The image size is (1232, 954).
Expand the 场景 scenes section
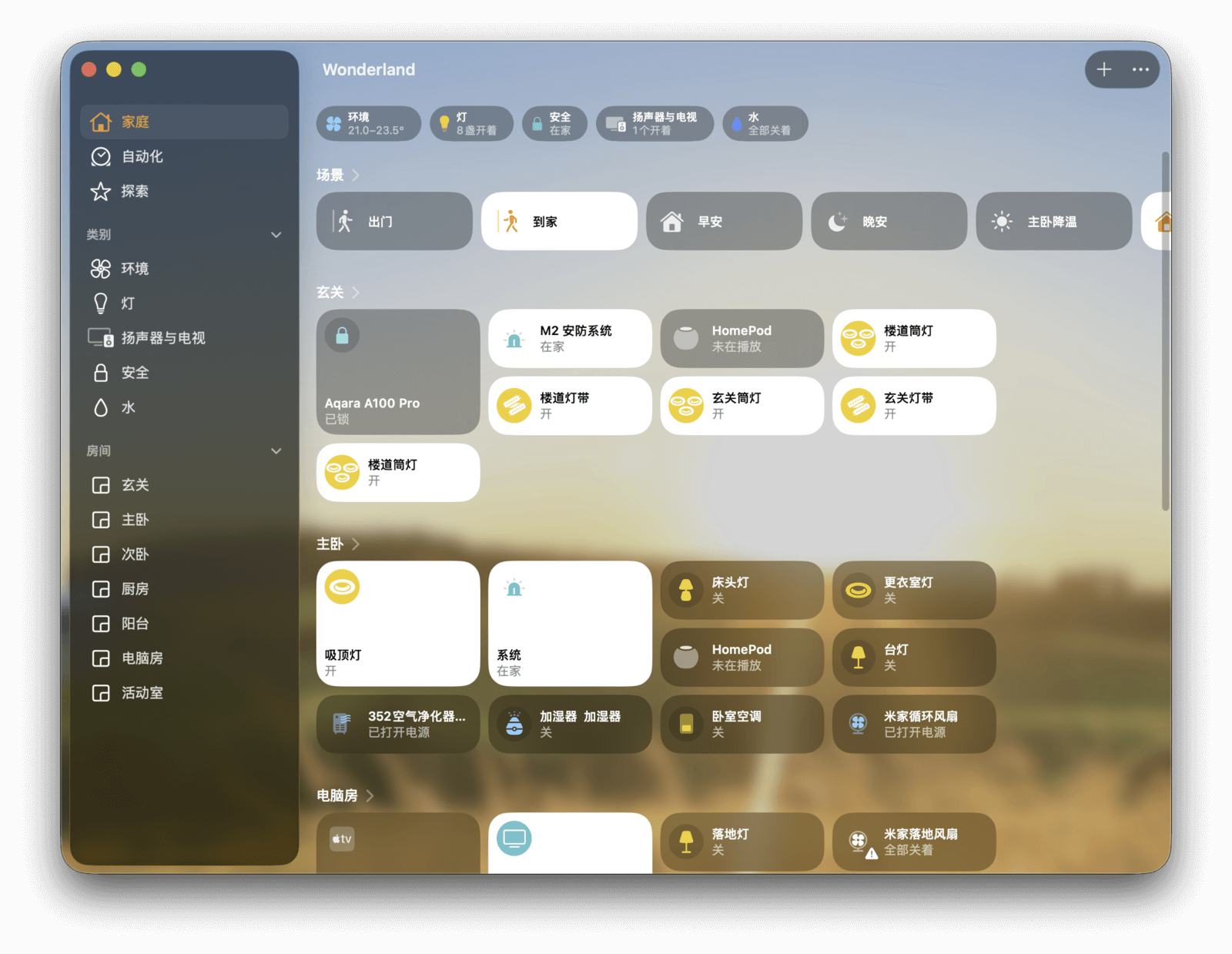pyautogui.click(x=355, y=176)
